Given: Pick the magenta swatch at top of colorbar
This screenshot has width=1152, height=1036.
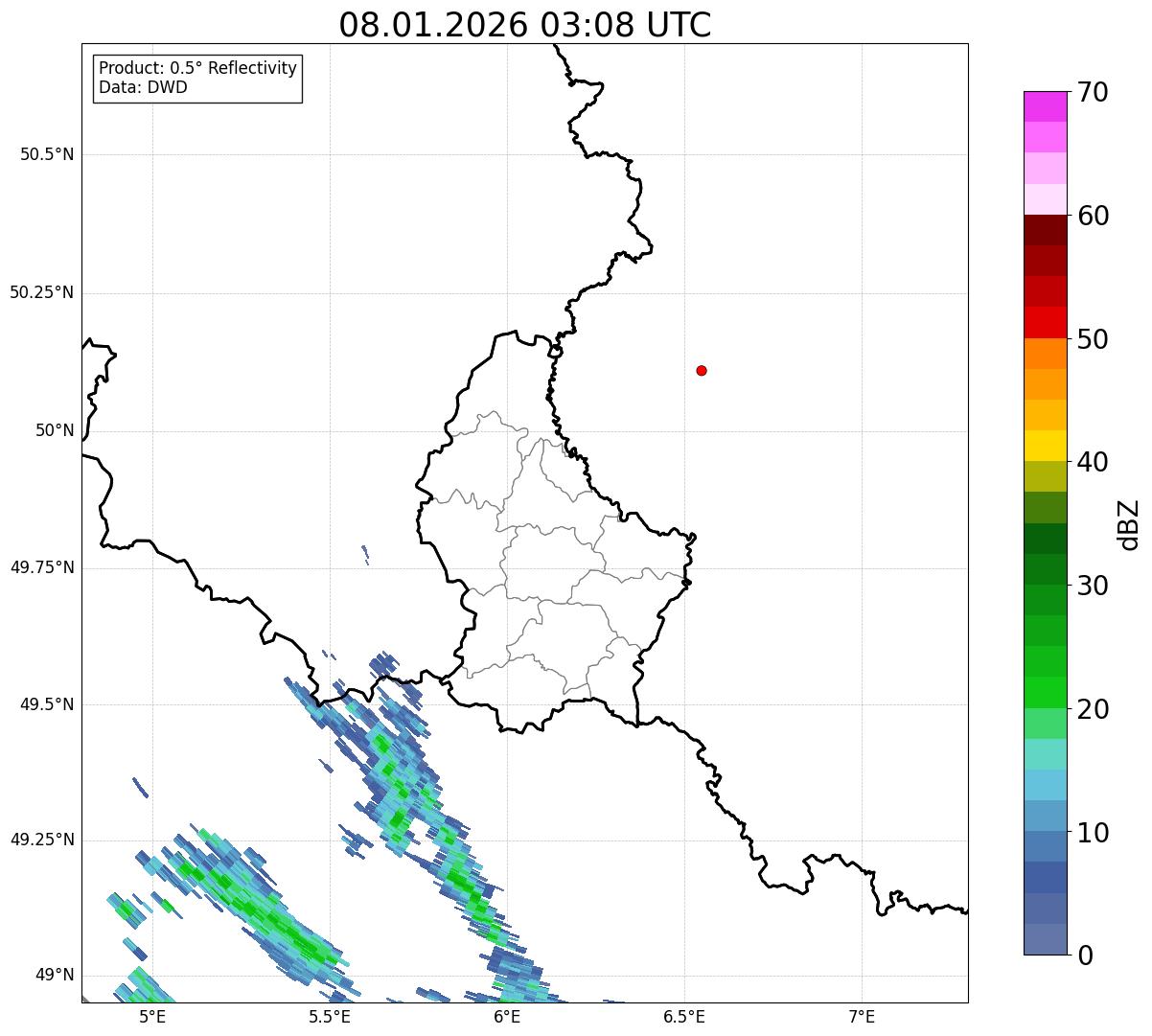Looking at the screenshot, I should pyautogui.click(x=1045, y=106).
